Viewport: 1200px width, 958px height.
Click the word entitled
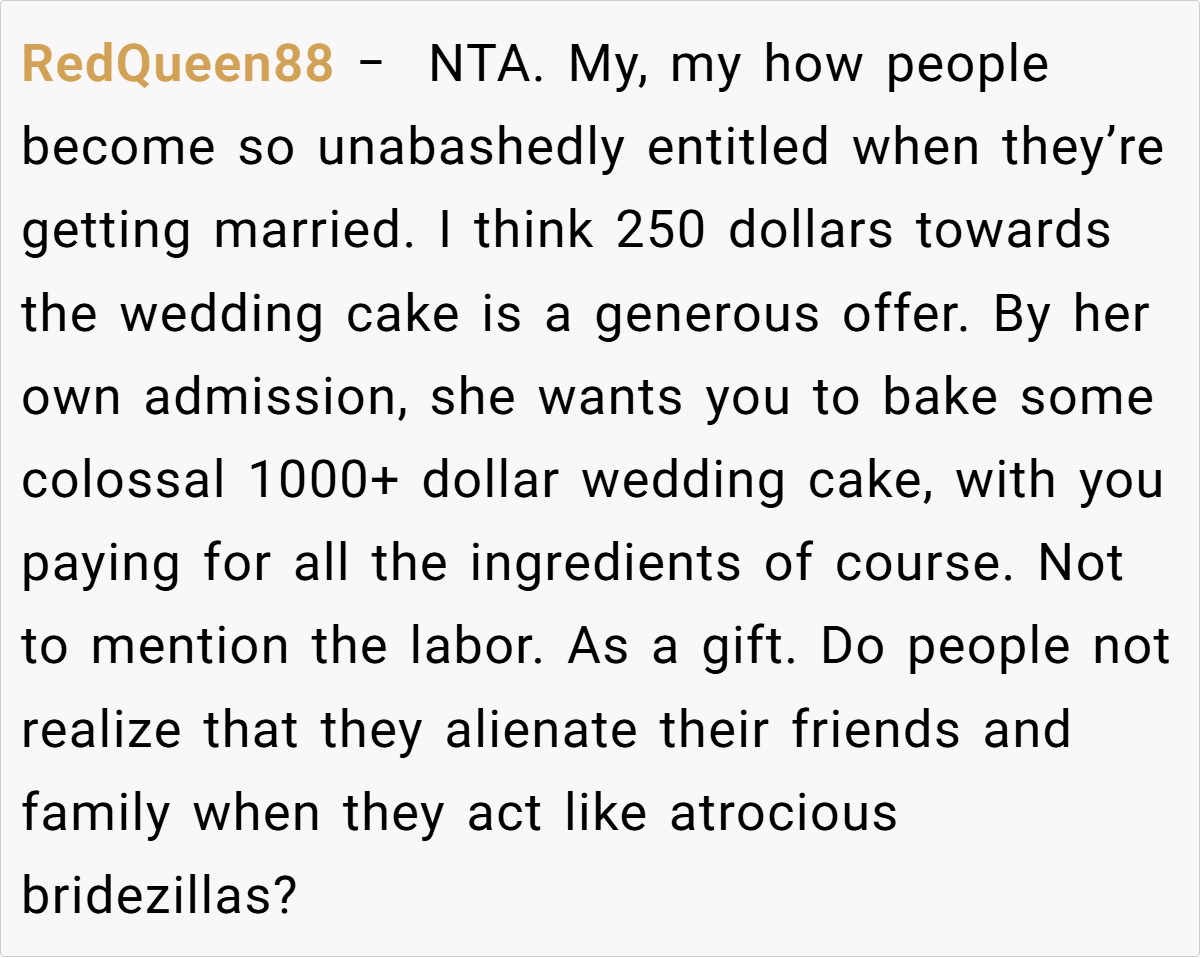(x=738, y=149)
